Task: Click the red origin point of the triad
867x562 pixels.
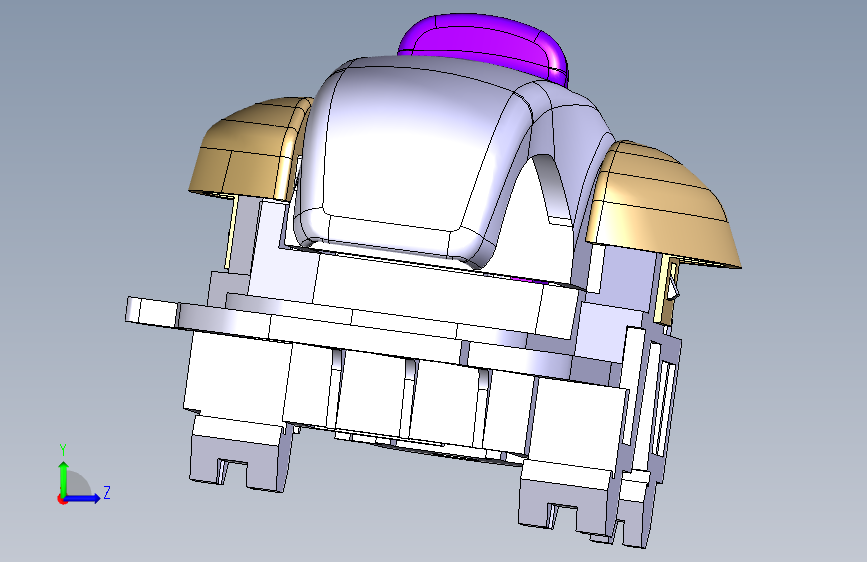Action: coord(61,499)
